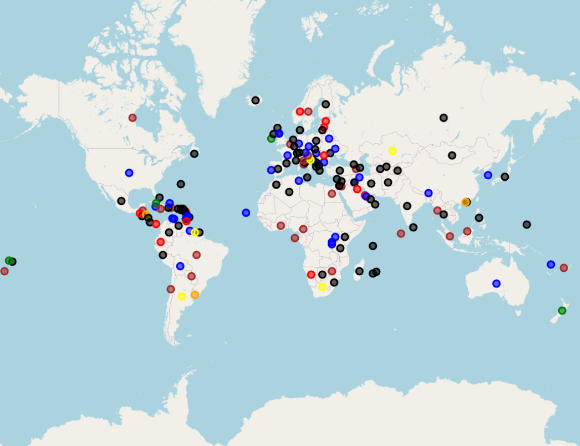Click the brown marker on Malay Peninsula
This screenshot has height=446, width=580.
coord(450,236)
